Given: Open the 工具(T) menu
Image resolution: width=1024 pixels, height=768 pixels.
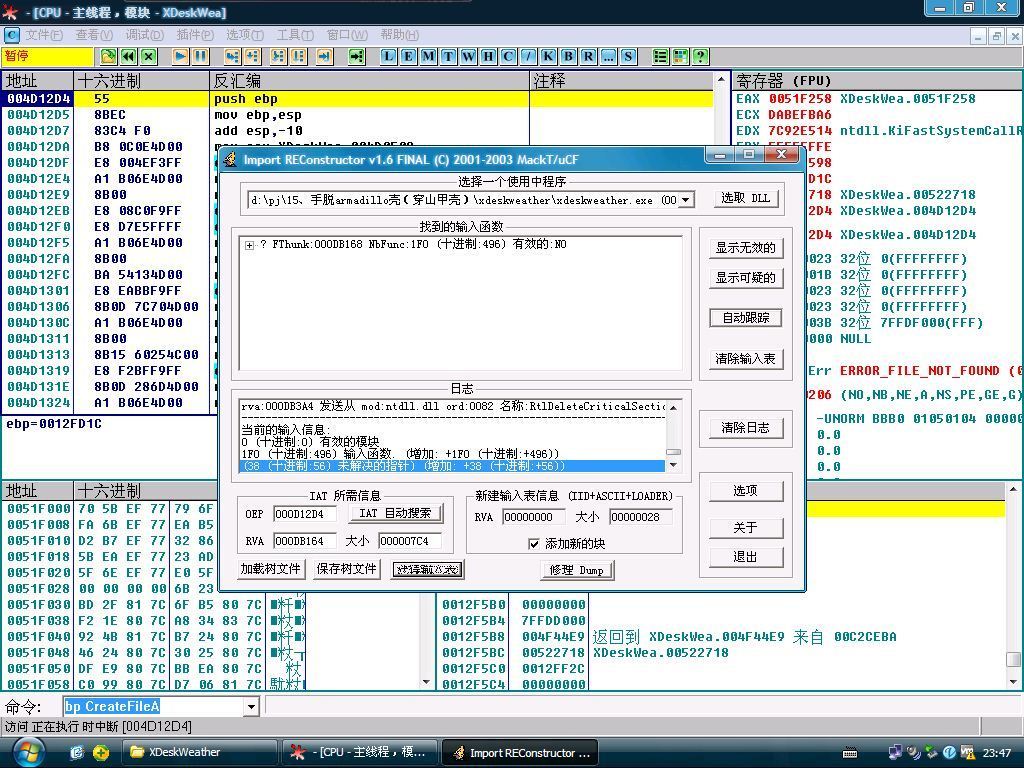Looking at the screenshot, I should click(x=295, y=35).
